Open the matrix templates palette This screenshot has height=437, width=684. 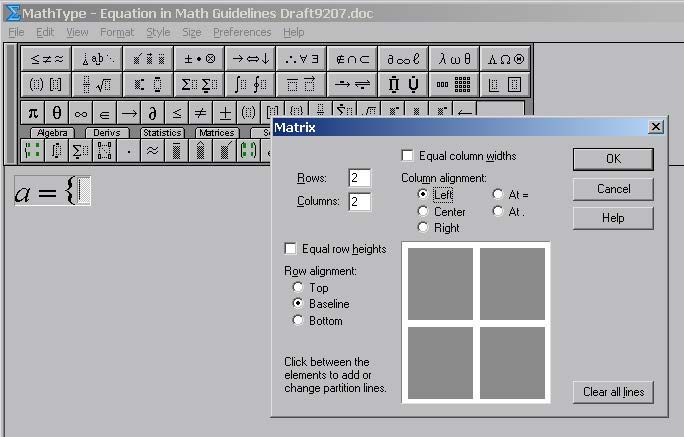tap(455, 85)
